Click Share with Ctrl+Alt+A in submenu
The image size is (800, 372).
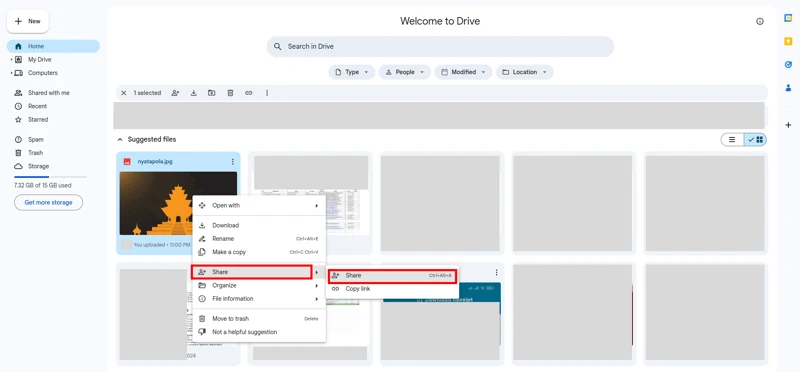pos(392,276)
